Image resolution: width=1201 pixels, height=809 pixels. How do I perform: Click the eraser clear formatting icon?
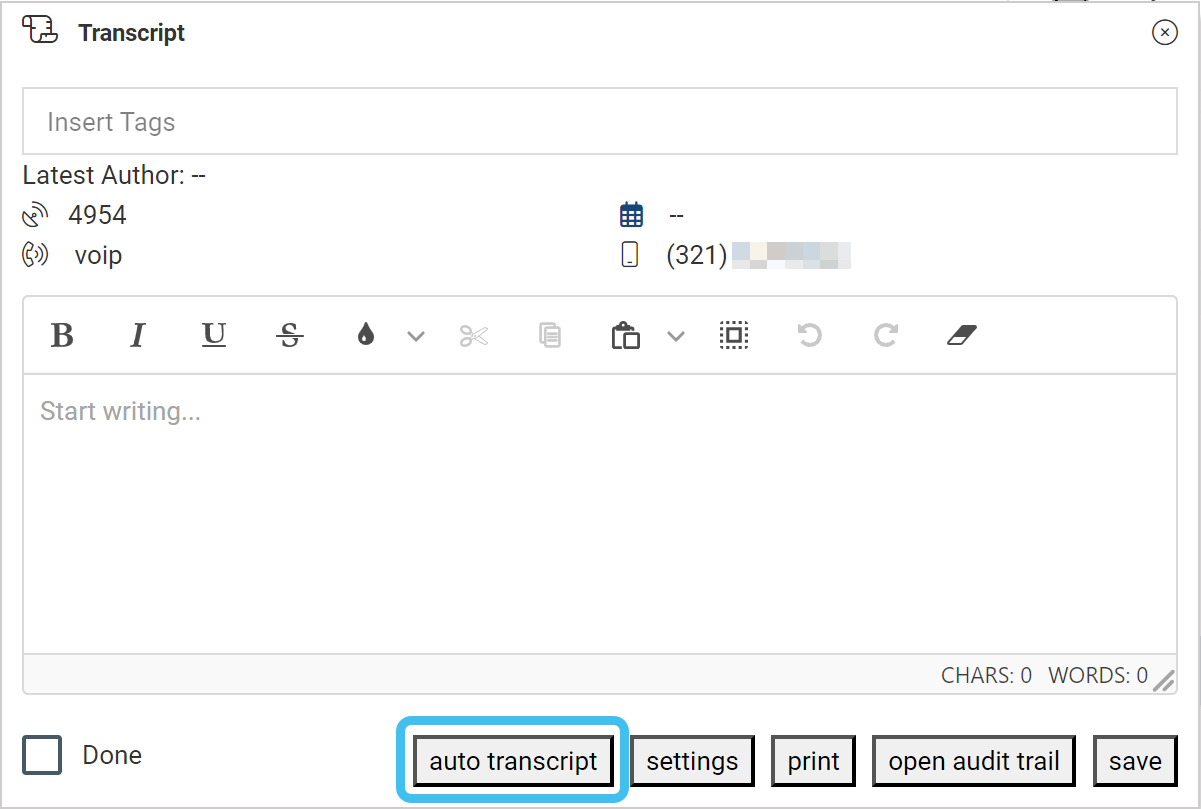click(x=960, y=336)
